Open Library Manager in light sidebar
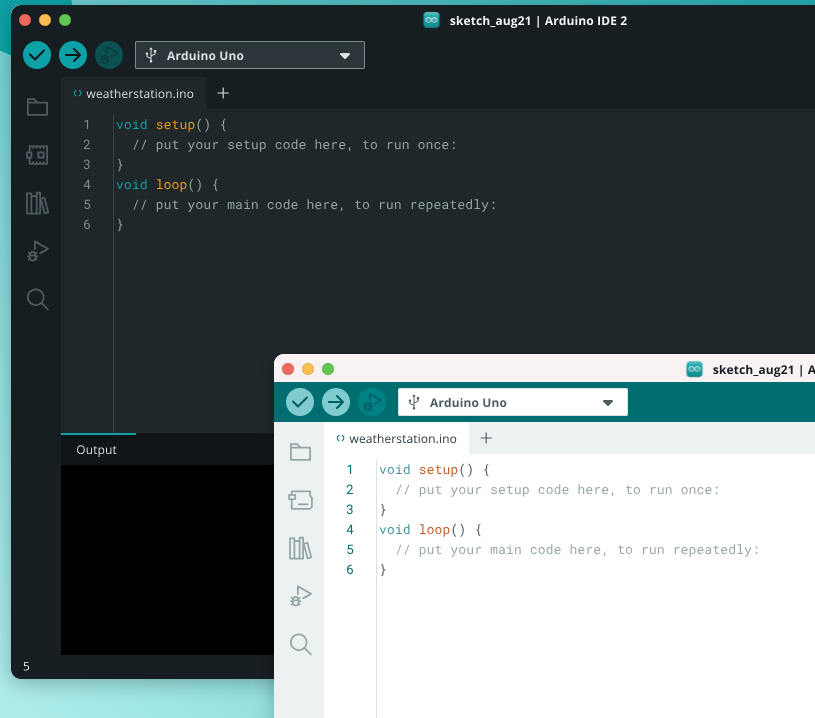815x718 pixels. [x=300, y=548]
